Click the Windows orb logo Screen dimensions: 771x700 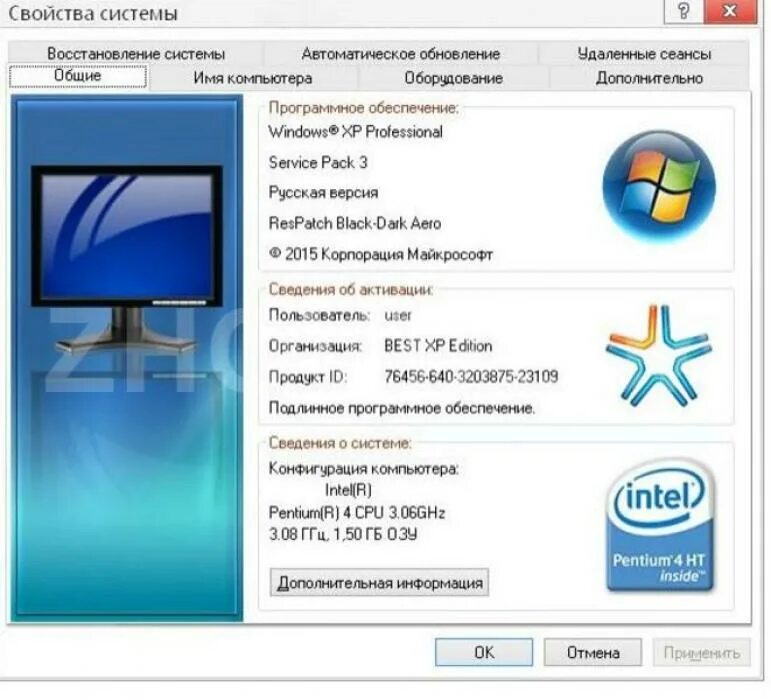coord(659,186)
